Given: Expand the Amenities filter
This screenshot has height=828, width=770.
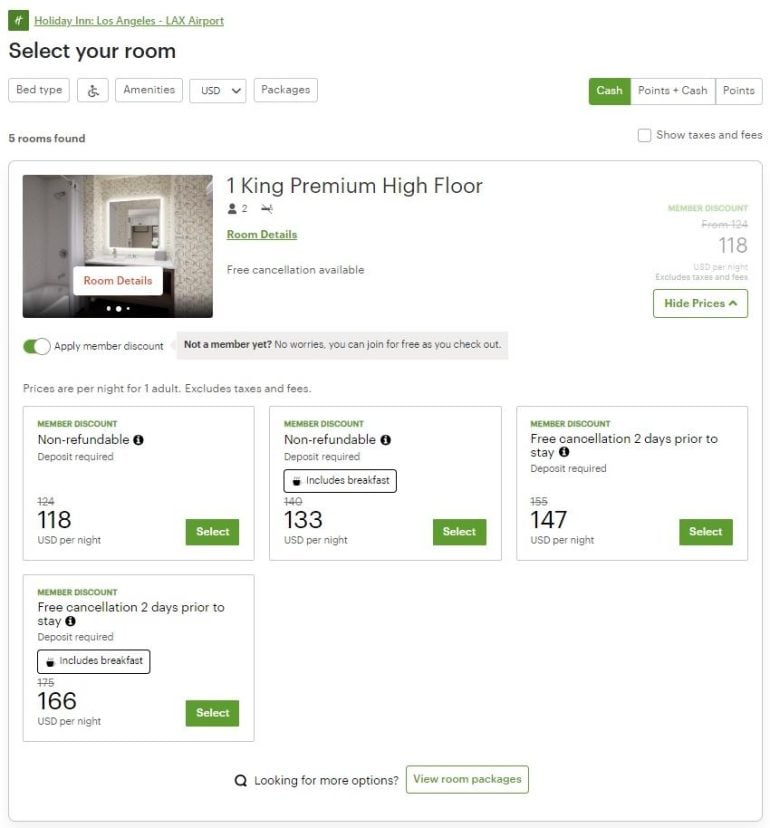Looking at the screenshot, I should click(149, 90).
